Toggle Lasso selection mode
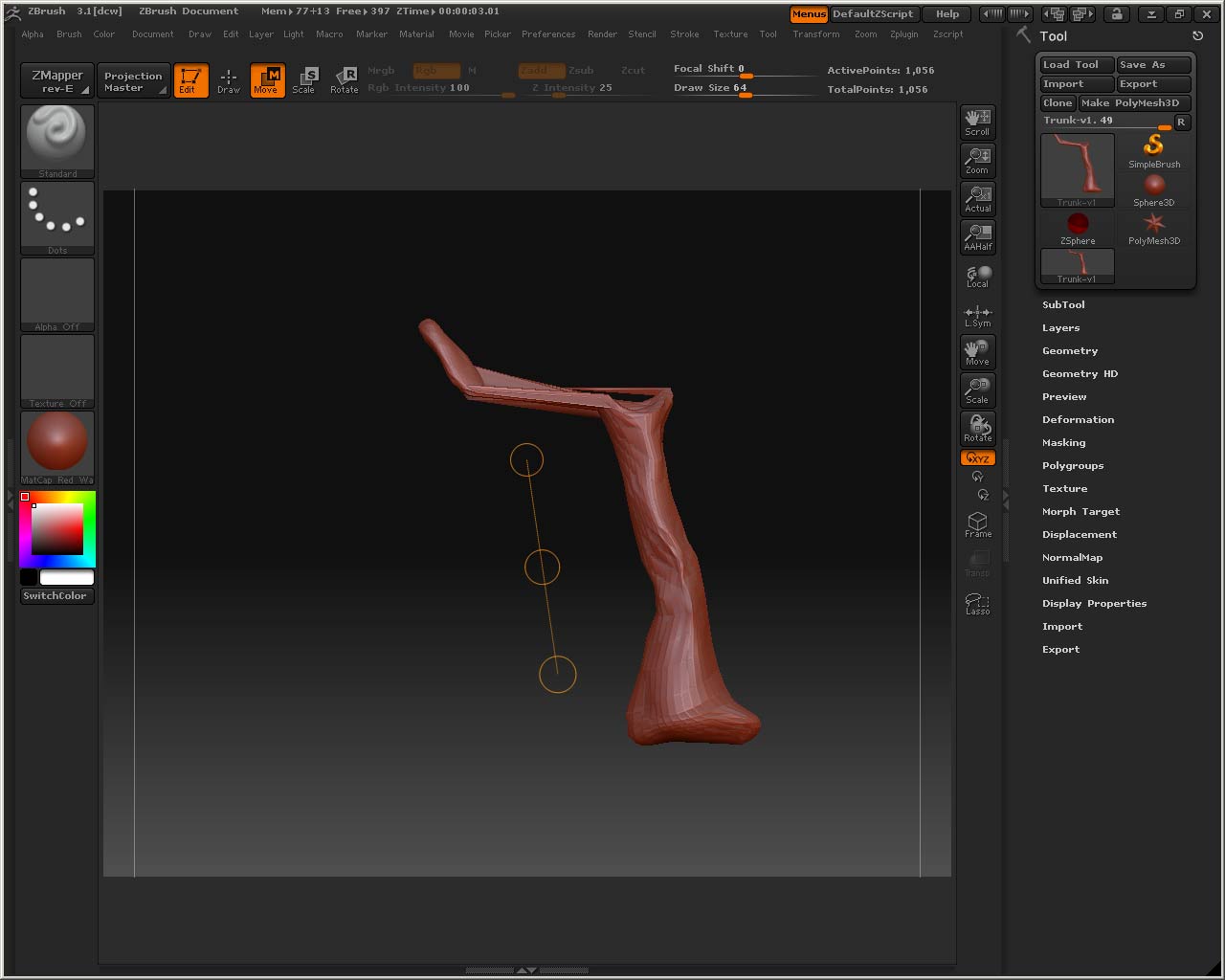Viewport: 1225px width, 980px height. pyautogui.click(x=977, y=603)
